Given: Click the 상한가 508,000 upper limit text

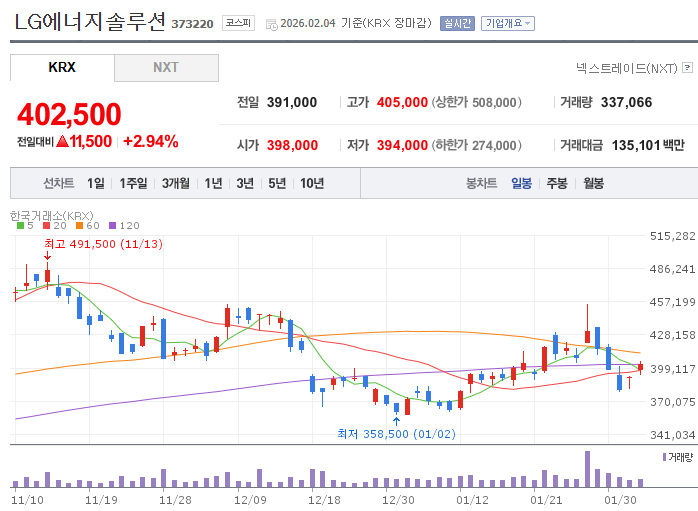Looking at the screenshot, I should point(476,102).
